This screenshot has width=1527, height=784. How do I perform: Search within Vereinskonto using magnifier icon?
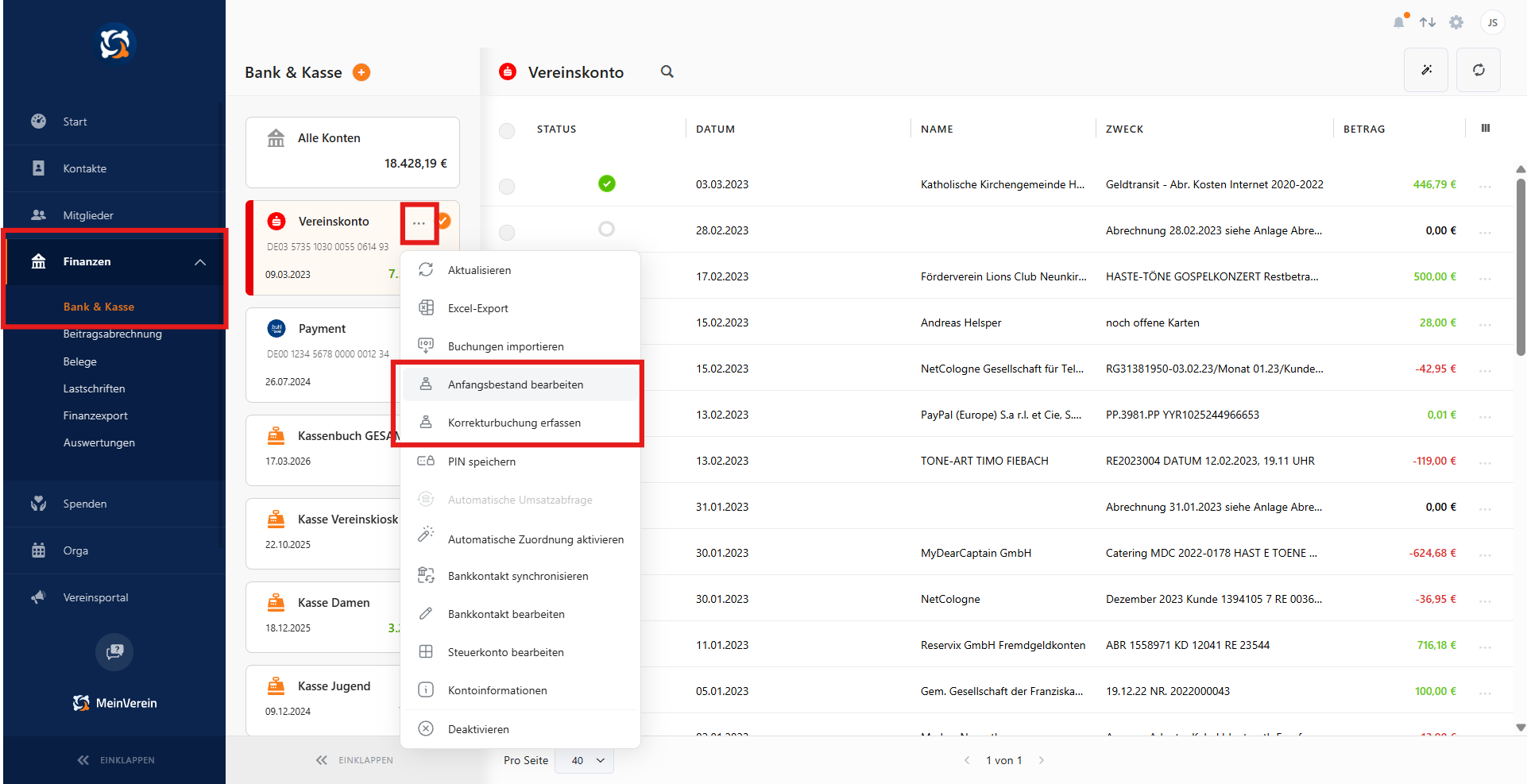667,71
